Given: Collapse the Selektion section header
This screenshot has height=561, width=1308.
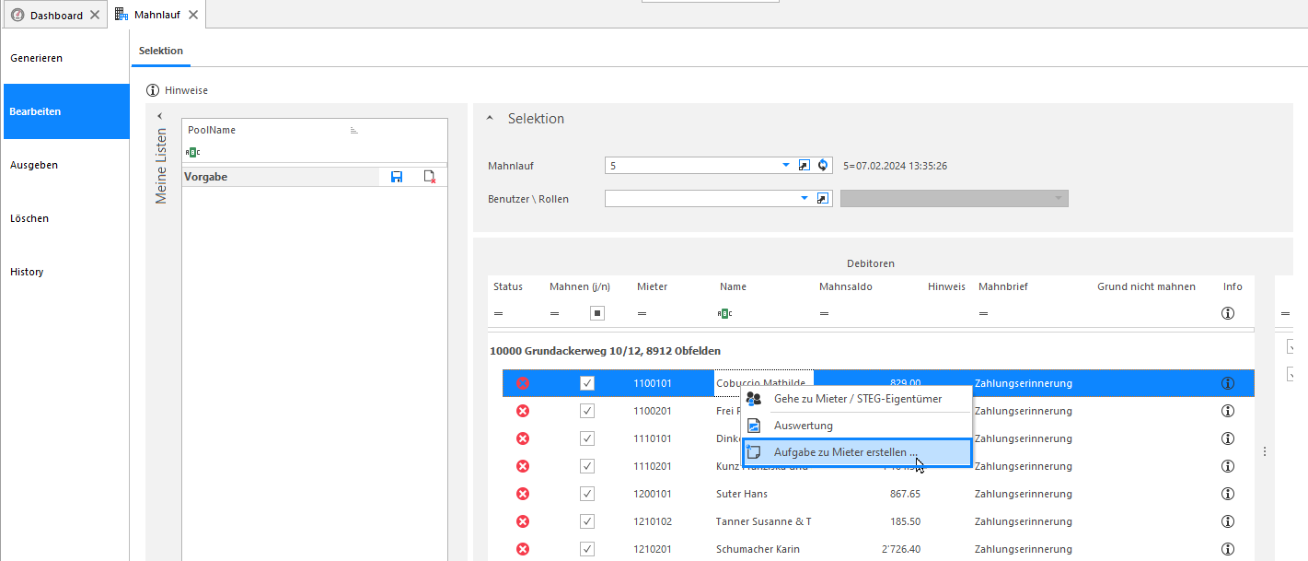Looking at the screenshot, I should pos(489,118).
